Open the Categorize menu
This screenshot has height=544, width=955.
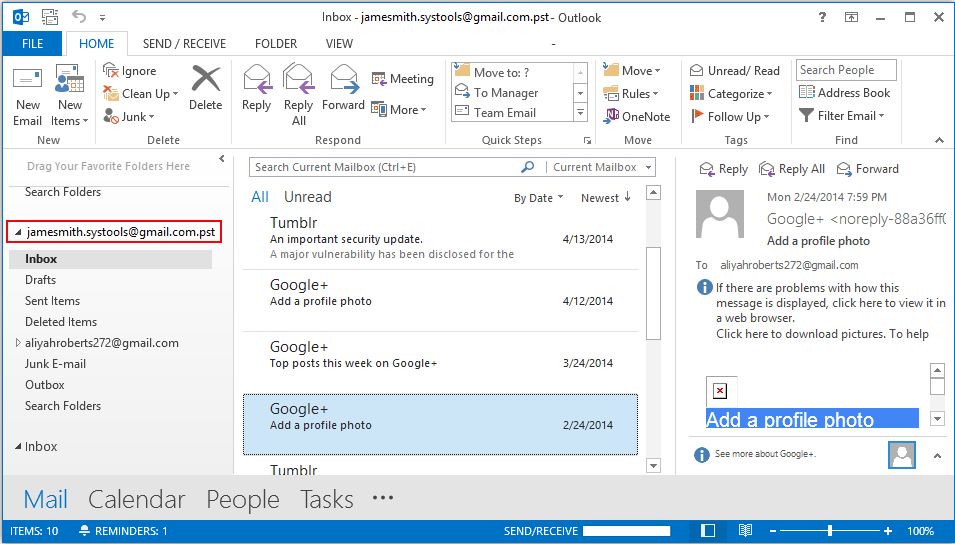click(x=731, y=93)
